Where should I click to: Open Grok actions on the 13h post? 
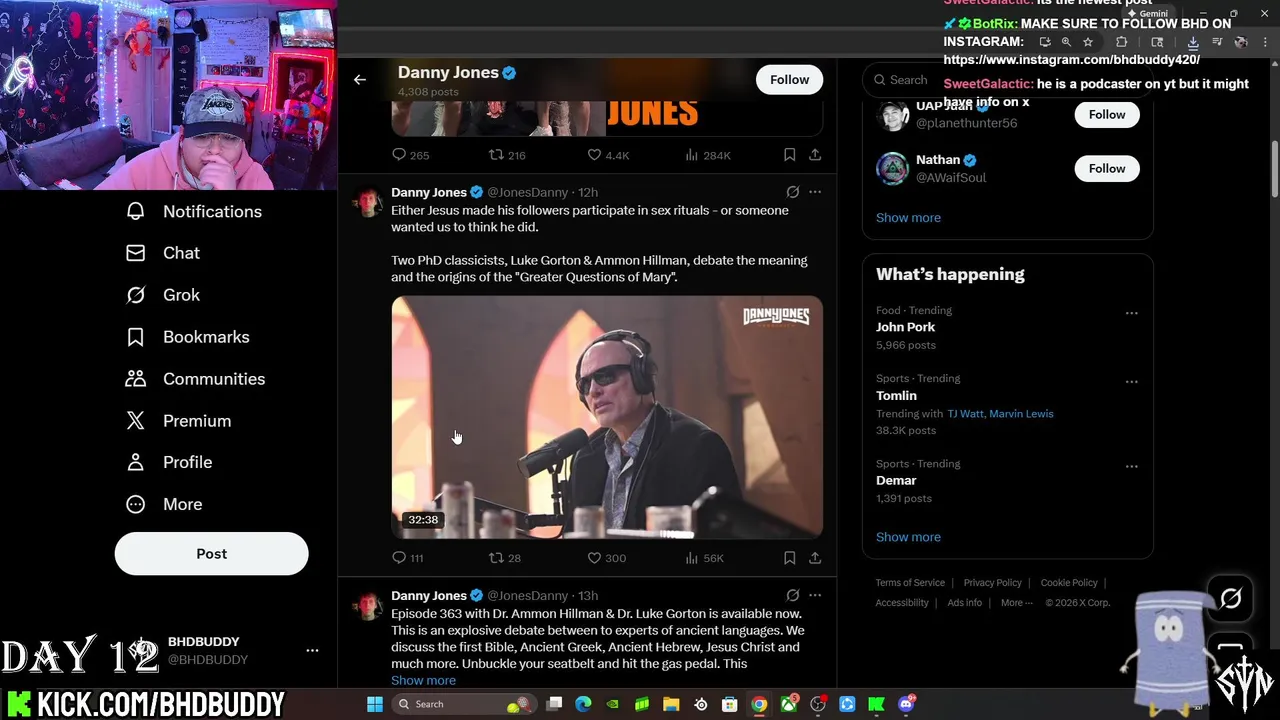tap(792, 595)
